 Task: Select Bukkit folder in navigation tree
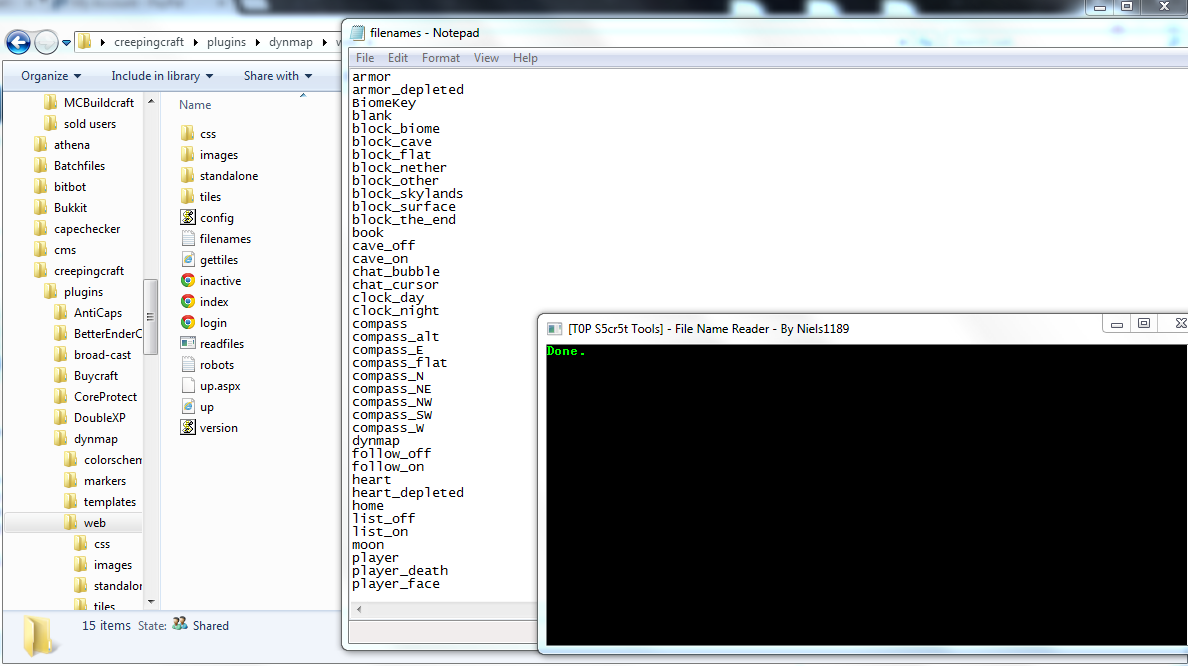[60, 208]
